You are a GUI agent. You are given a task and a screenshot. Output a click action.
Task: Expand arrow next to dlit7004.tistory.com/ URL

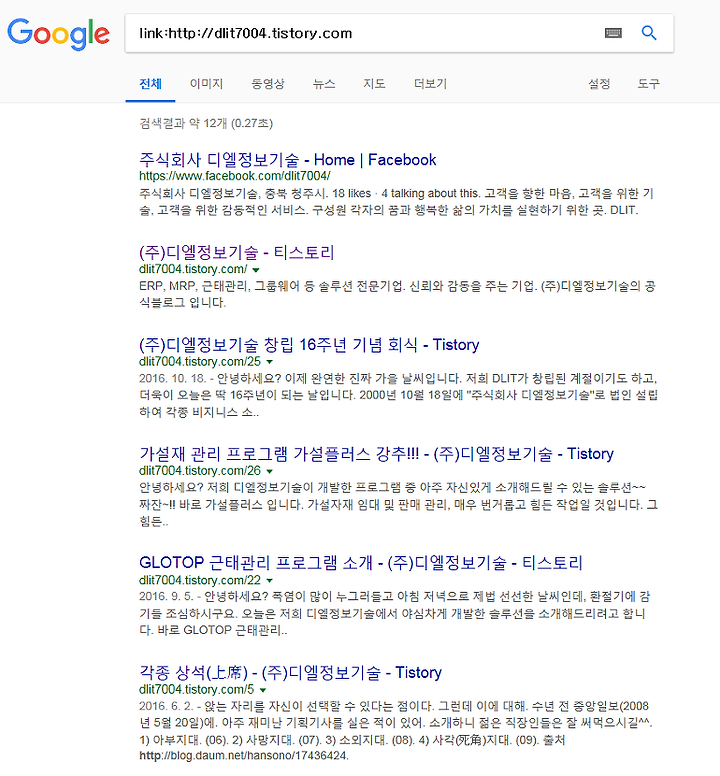(x=256, y=270)
